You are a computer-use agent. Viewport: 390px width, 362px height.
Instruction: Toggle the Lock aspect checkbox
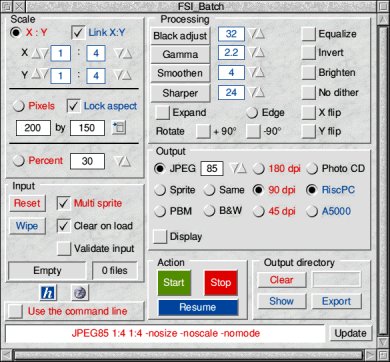pyautogui.click(x=74, y=106)
